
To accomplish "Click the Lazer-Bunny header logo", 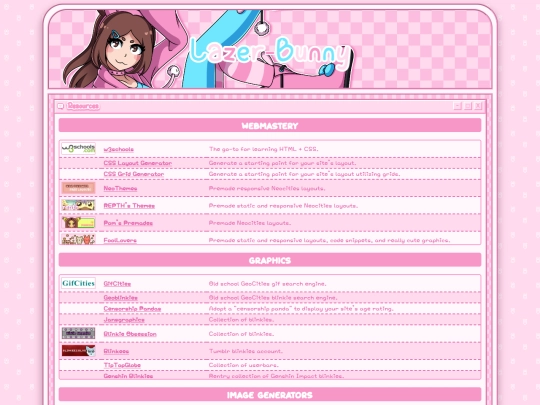I will [x=270, y=52].
